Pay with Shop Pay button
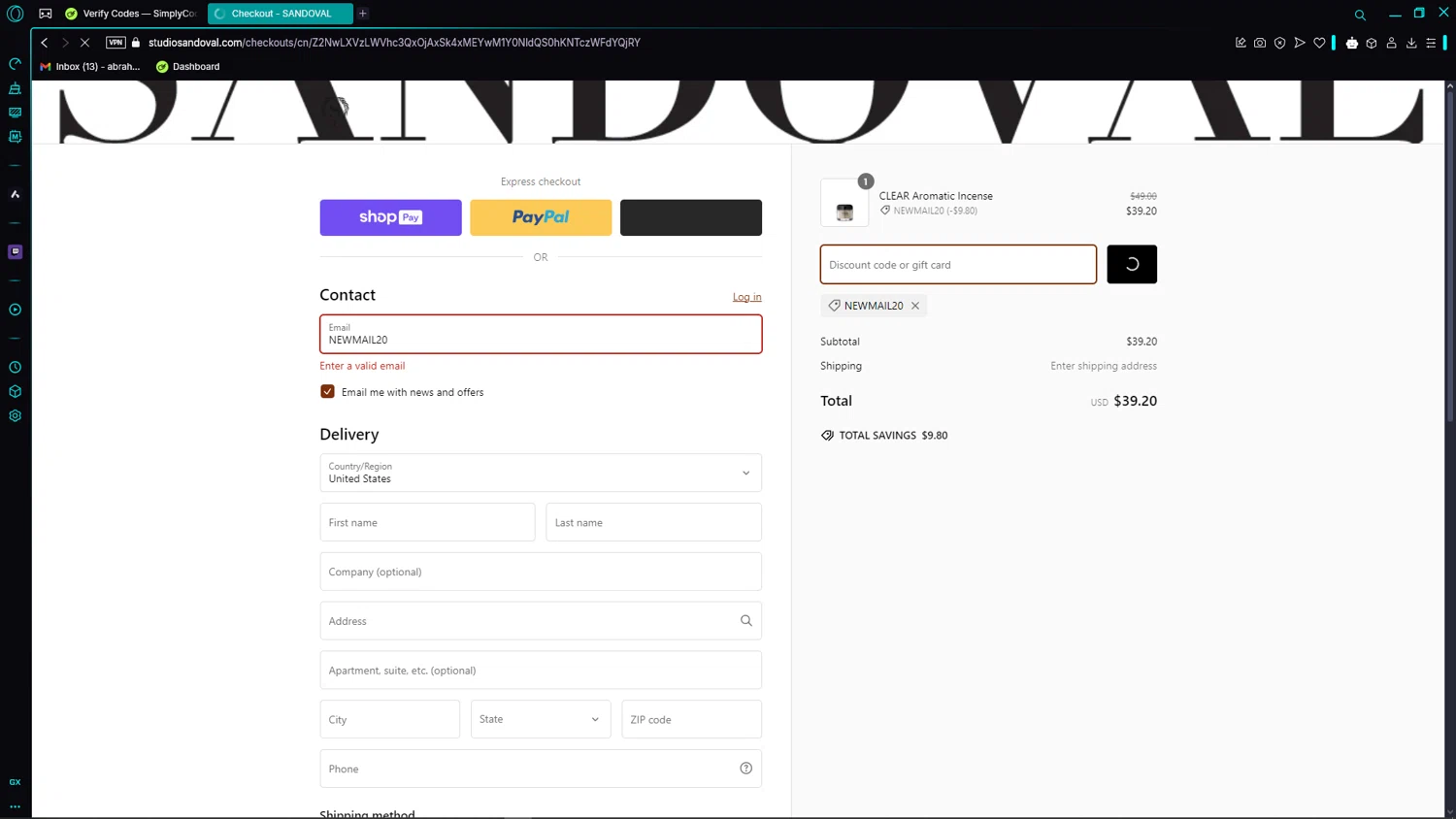1456x819 pixels. coord(390,217)
